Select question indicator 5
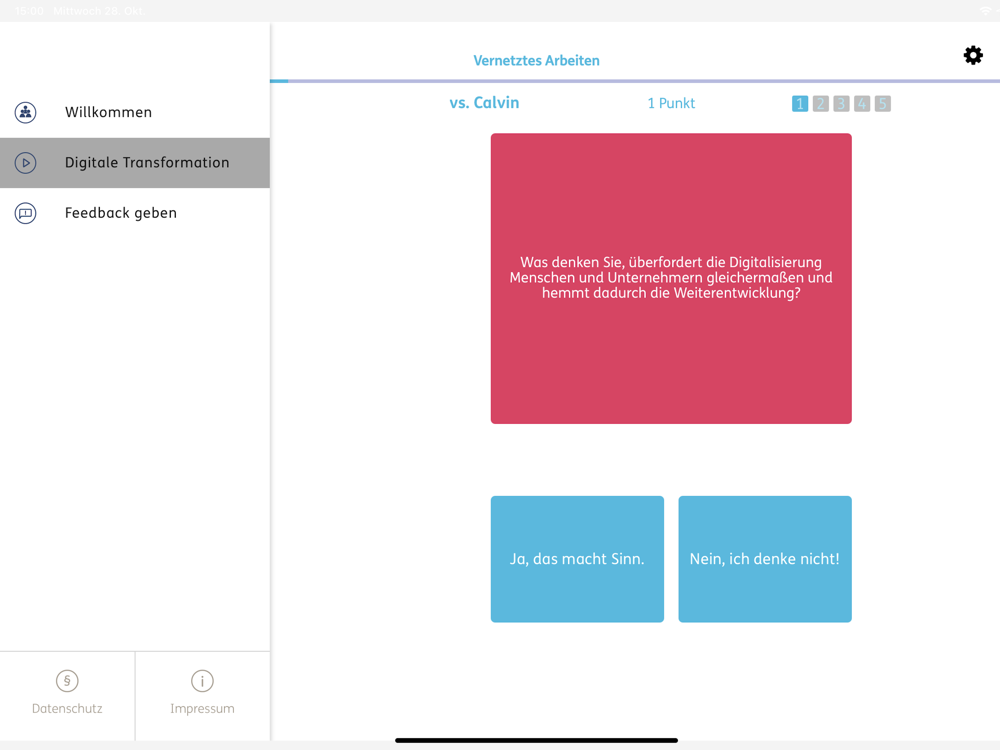 tap(883, 104)
